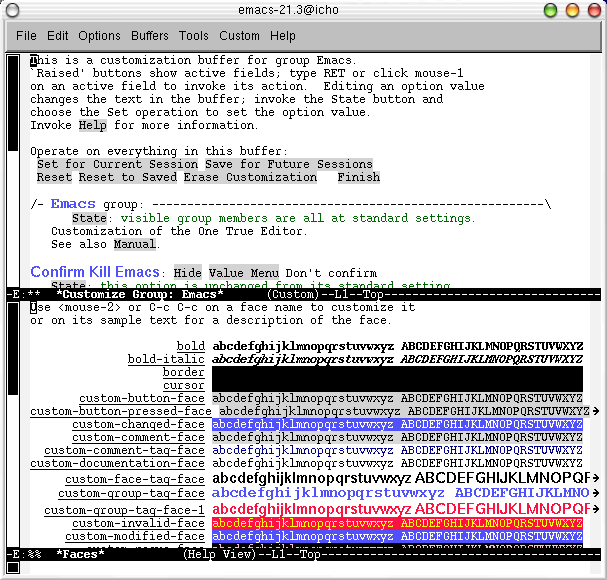This screenshot has height=580, width=607.
Task: Click custom-group-tag-face-1 red sample text
Action: coord(401,508)
